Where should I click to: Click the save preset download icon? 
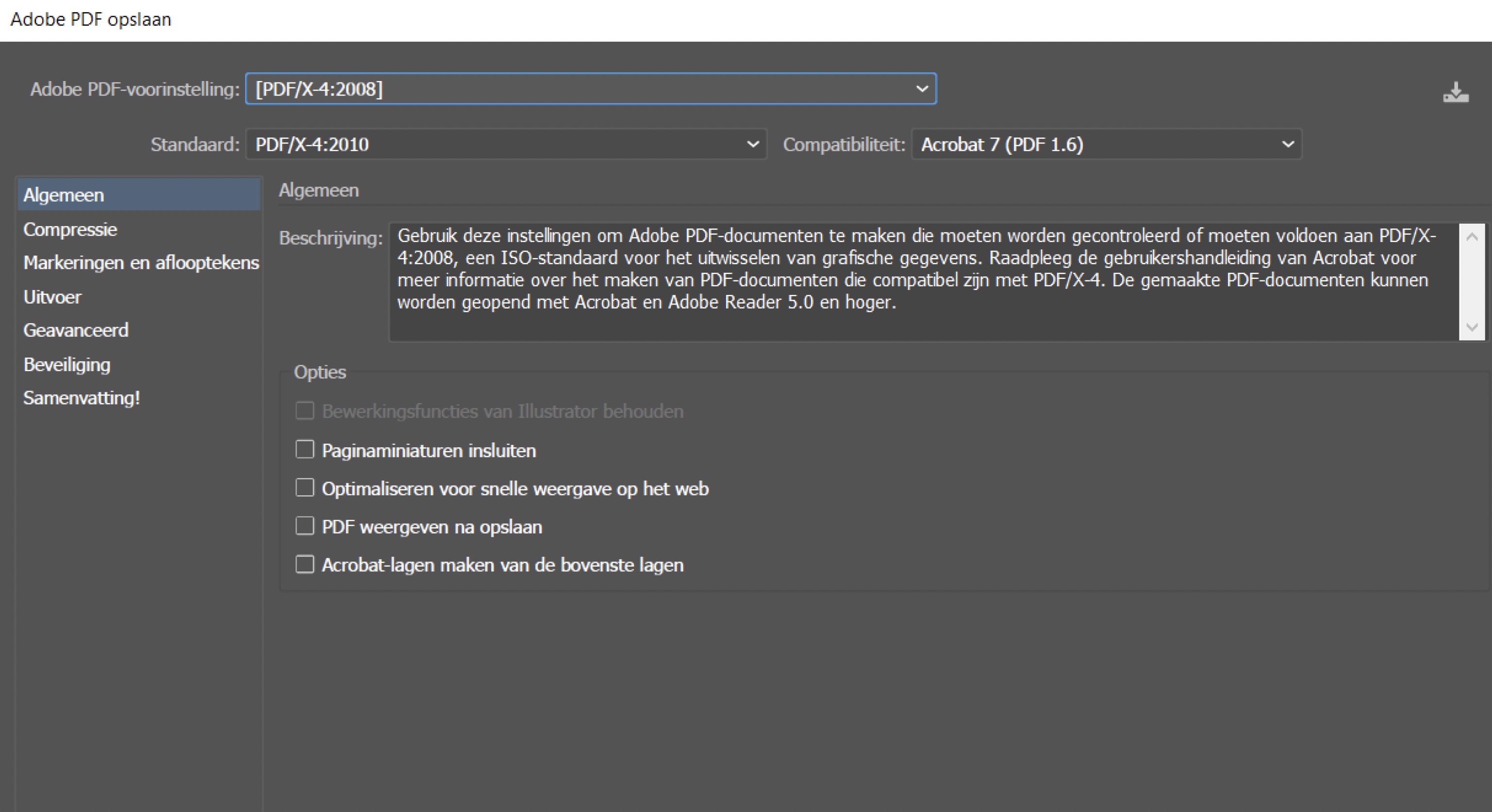1456,92
